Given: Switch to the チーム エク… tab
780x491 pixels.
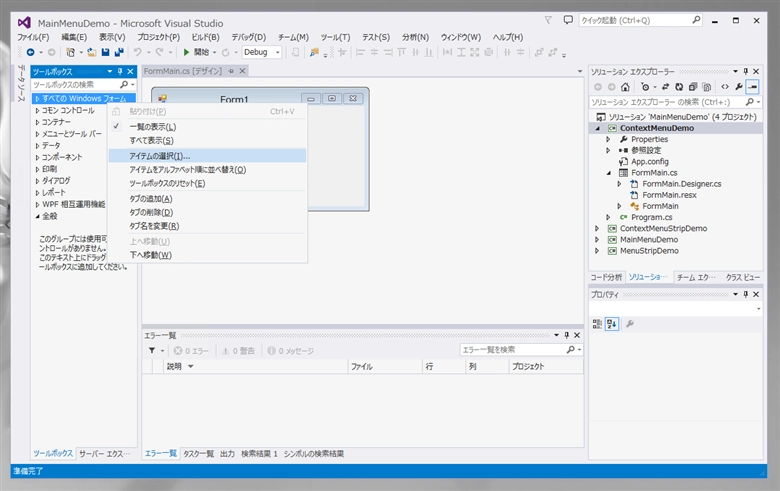Looking at the screenshot, I should coord(696,277).
